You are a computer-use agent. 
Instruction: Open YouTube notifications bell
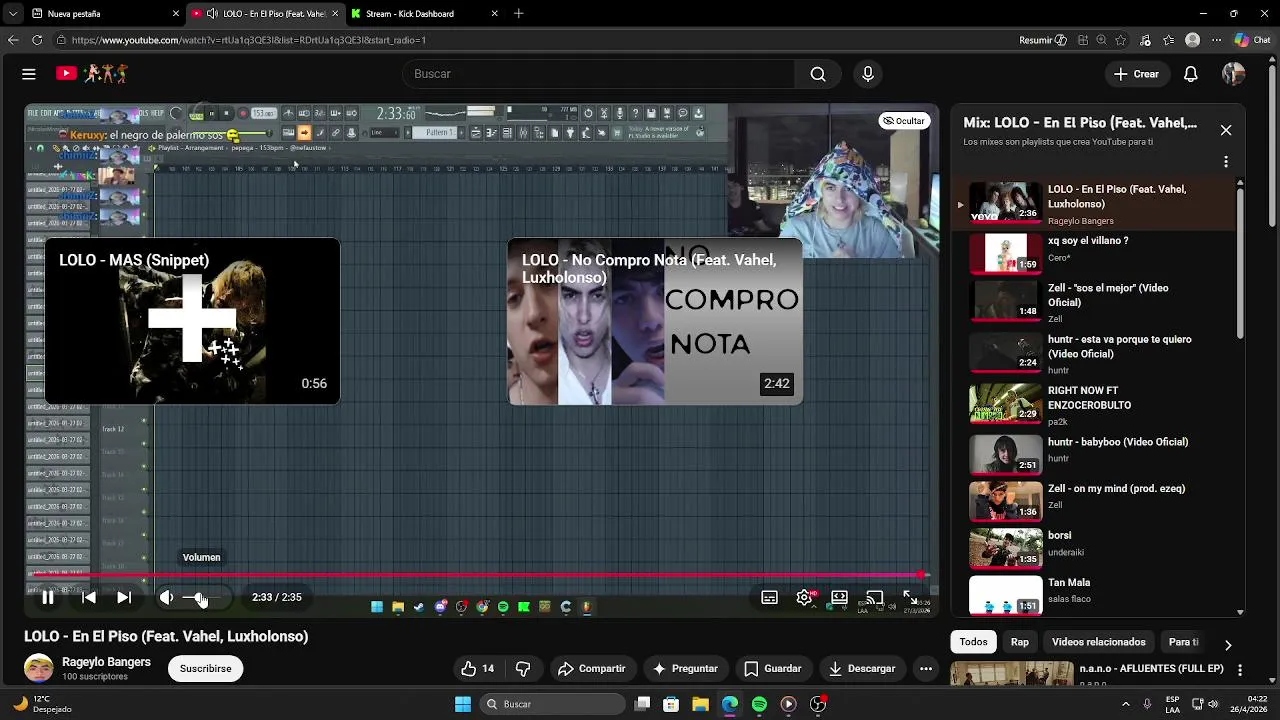[1191, 74]
